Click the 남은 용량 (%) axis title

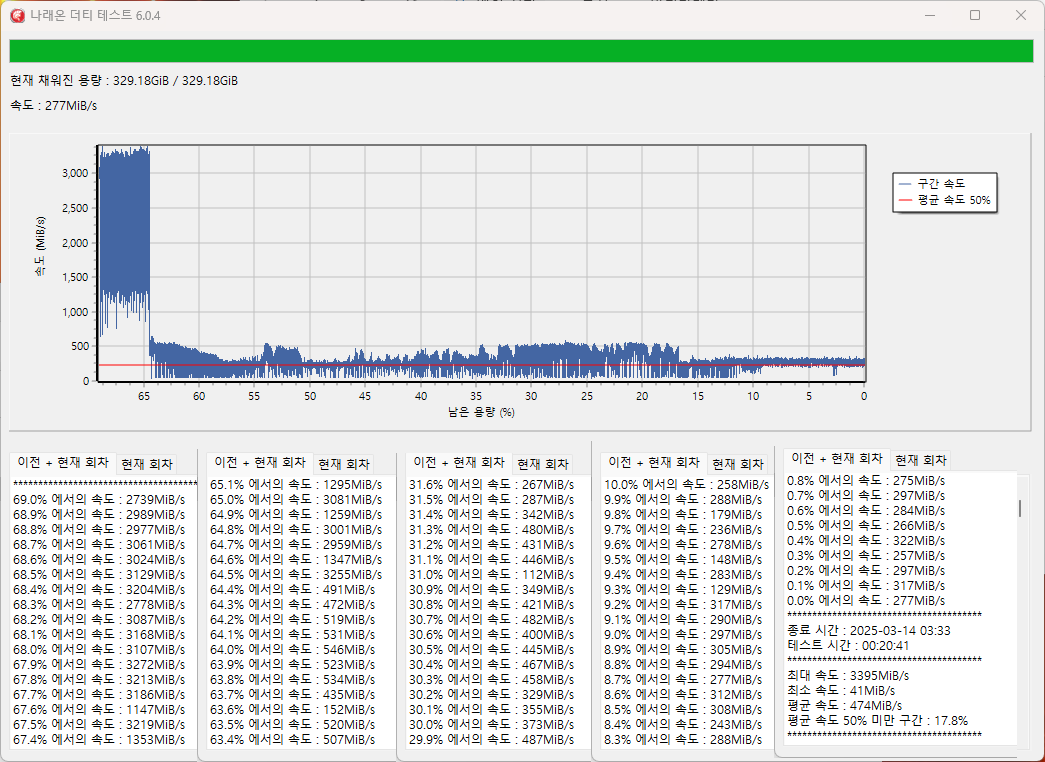click(481, 412)
